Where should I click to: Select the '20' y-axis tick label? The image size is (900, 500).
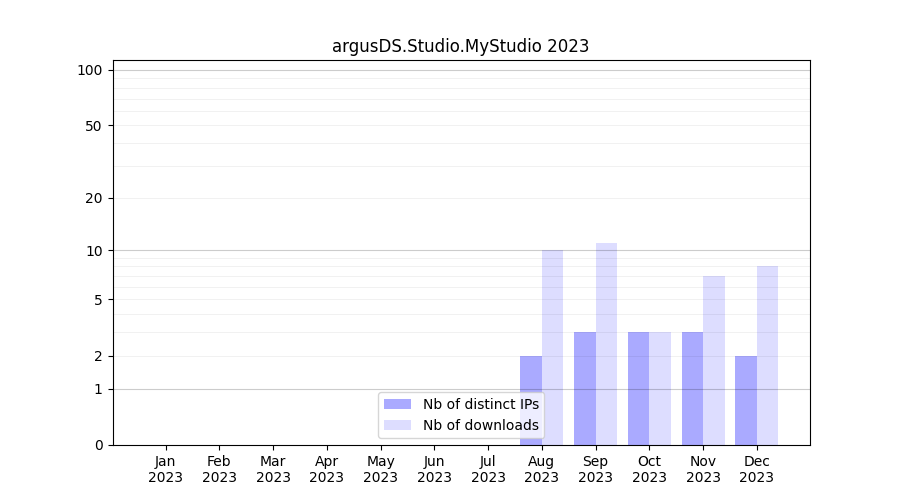pos(95,198)
